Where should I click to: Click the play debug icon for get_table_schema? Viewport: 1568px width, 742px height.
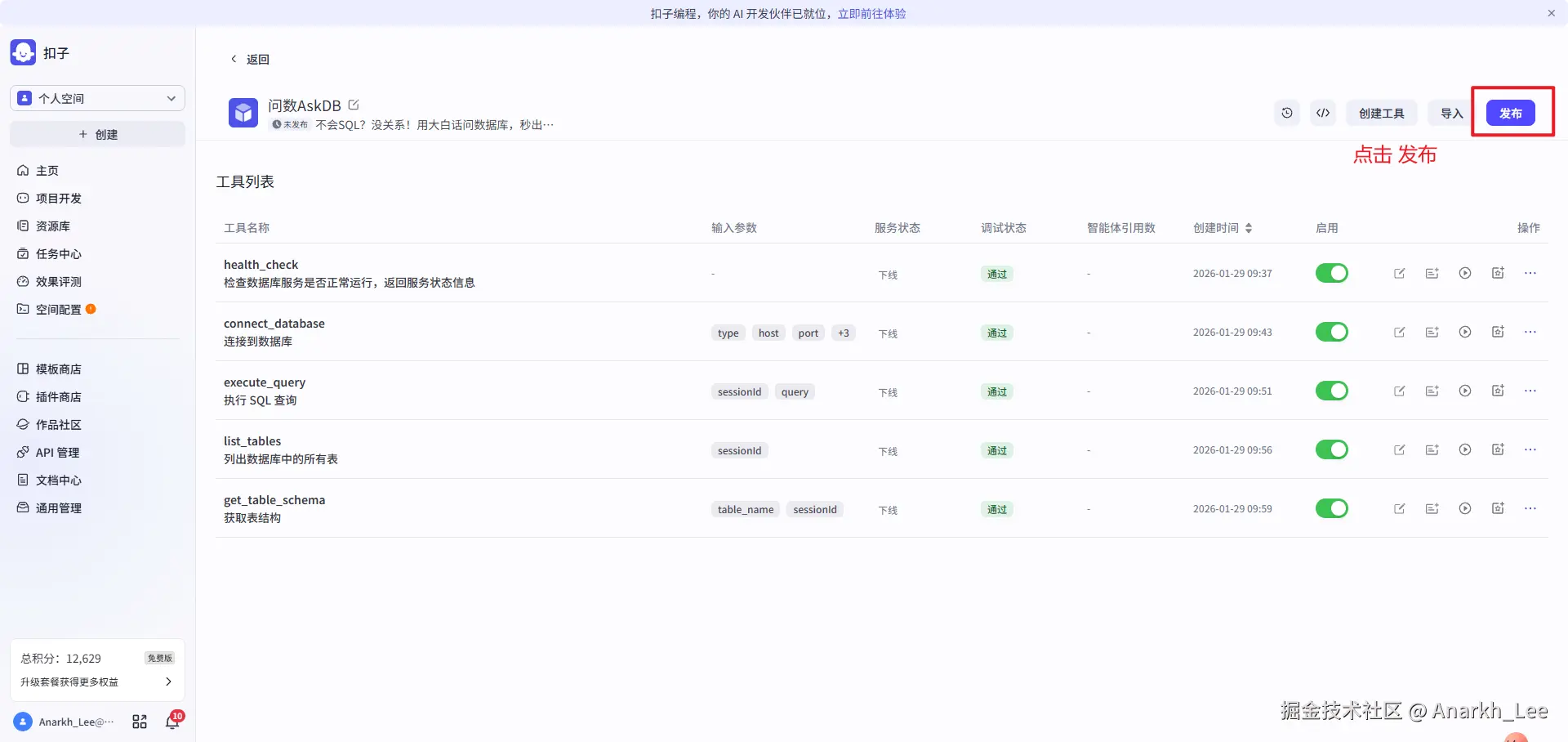click(1465, 508)
